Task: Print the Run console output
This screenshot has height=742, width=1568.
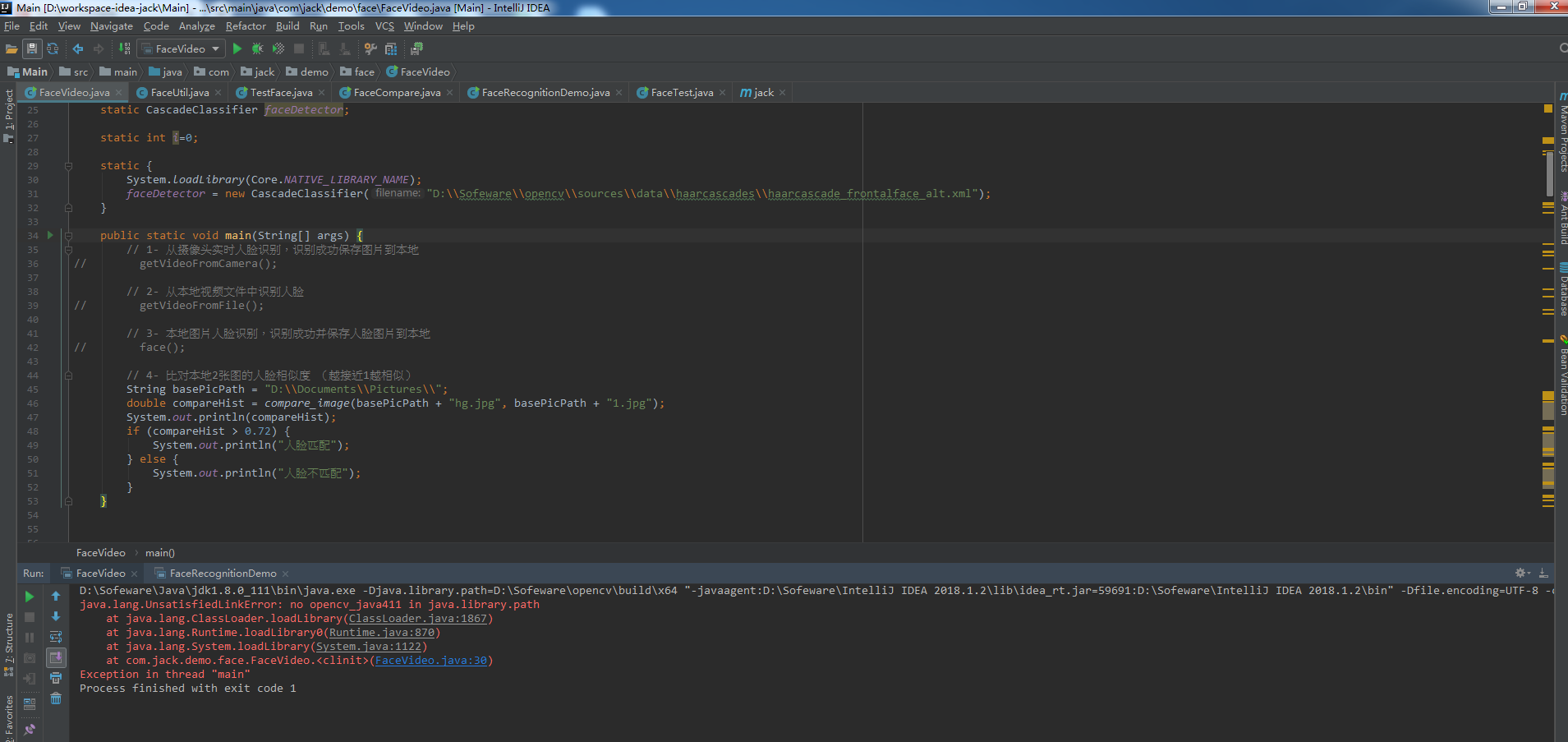Action: pyautogui.click(x=56, y=679)
